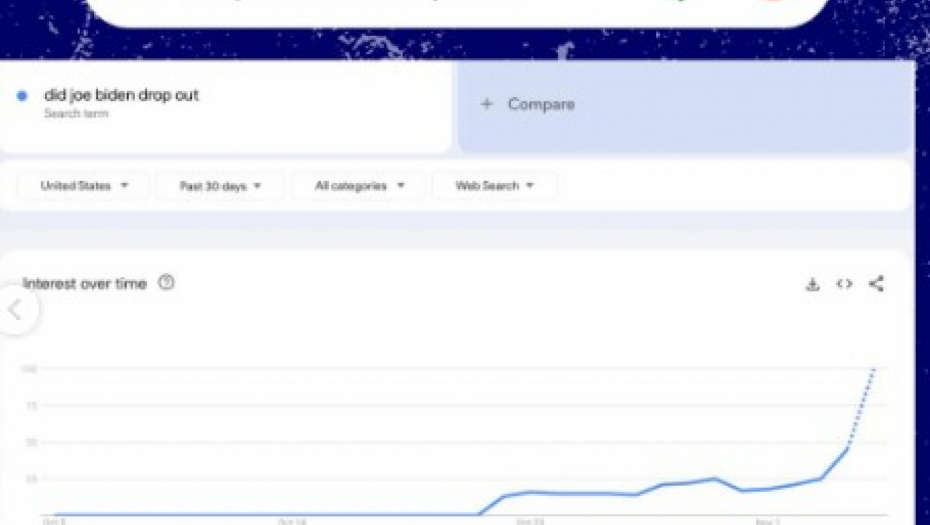Click the 100 y-axis label
930x525 pixels.
(x=30, y=369)
